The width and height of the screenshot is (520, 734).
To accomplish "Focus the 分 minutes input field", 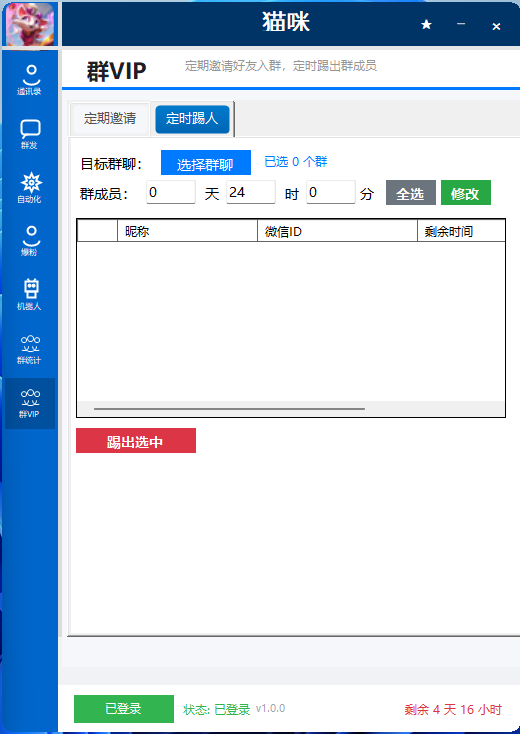I will tap(331, 192).
